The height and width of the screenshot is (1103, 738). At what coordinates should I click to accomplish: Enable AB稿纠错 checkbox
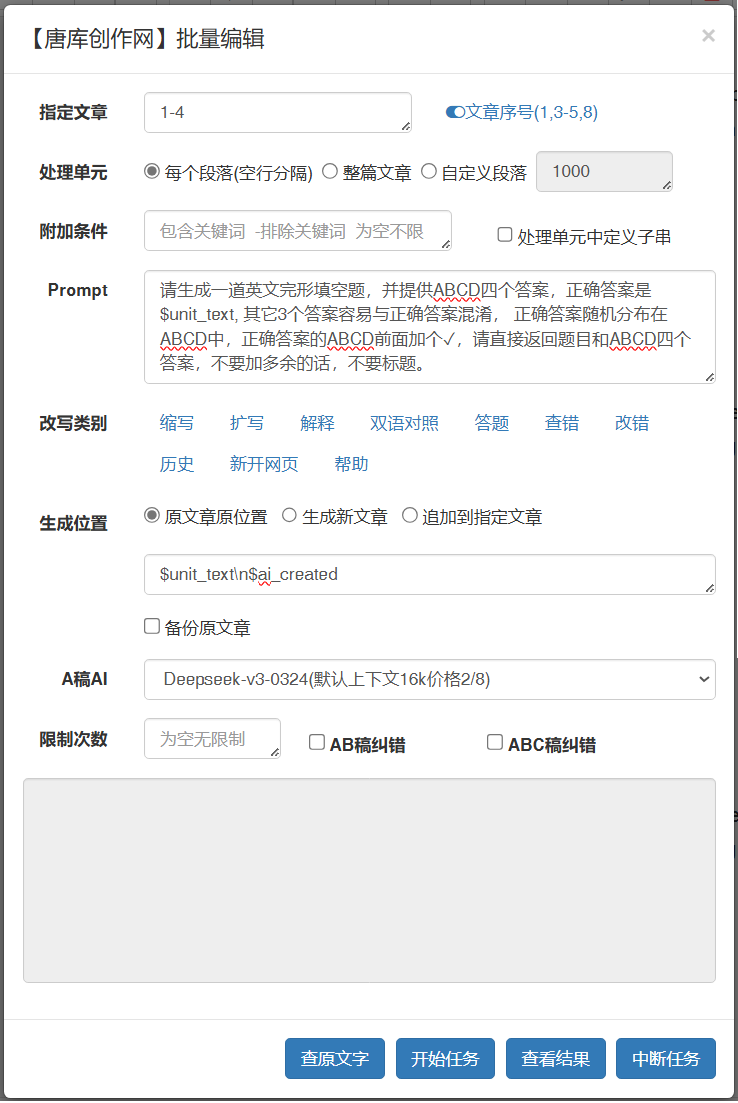coord(317,742)
